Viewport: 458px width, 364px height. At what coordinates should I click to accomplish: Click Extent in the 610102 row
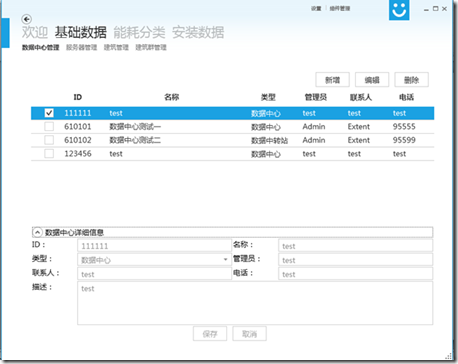(359, 140)
